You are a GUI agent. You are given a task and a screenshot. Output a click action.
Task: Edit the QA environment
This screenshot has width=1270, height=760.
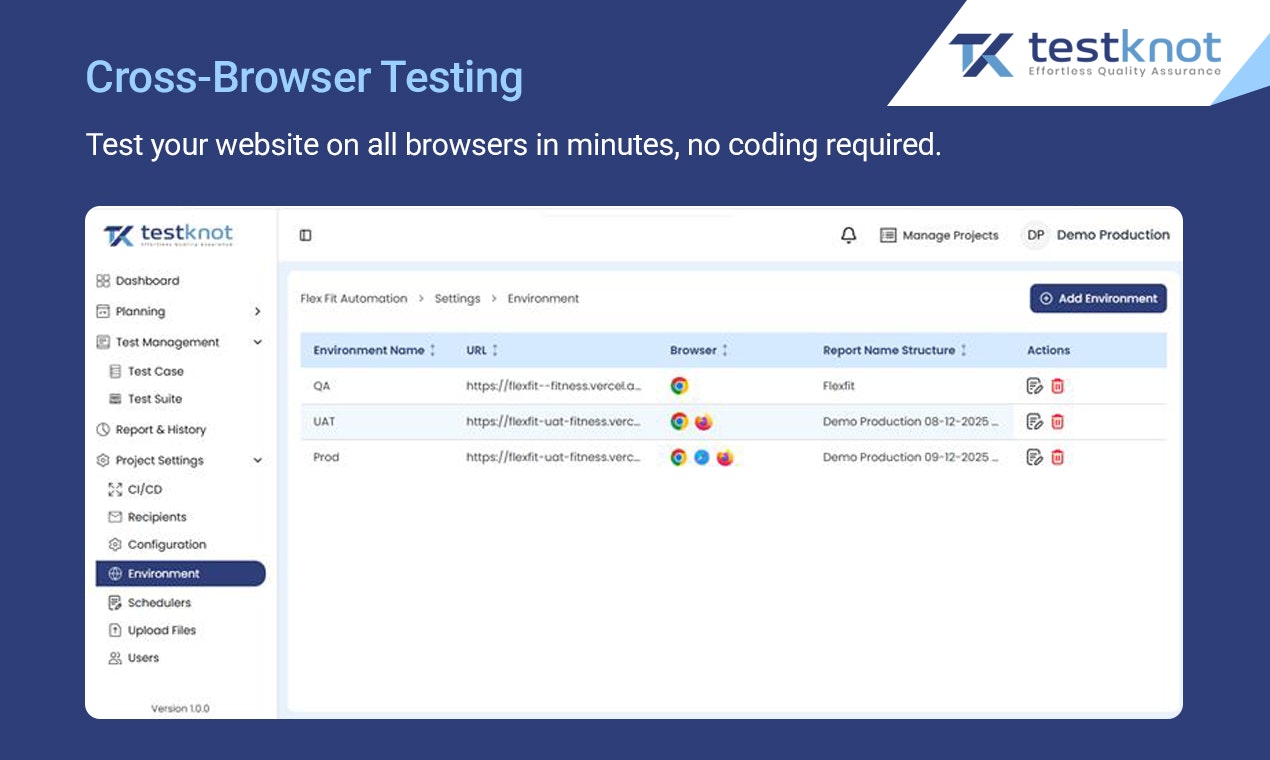coord(1035,386)
